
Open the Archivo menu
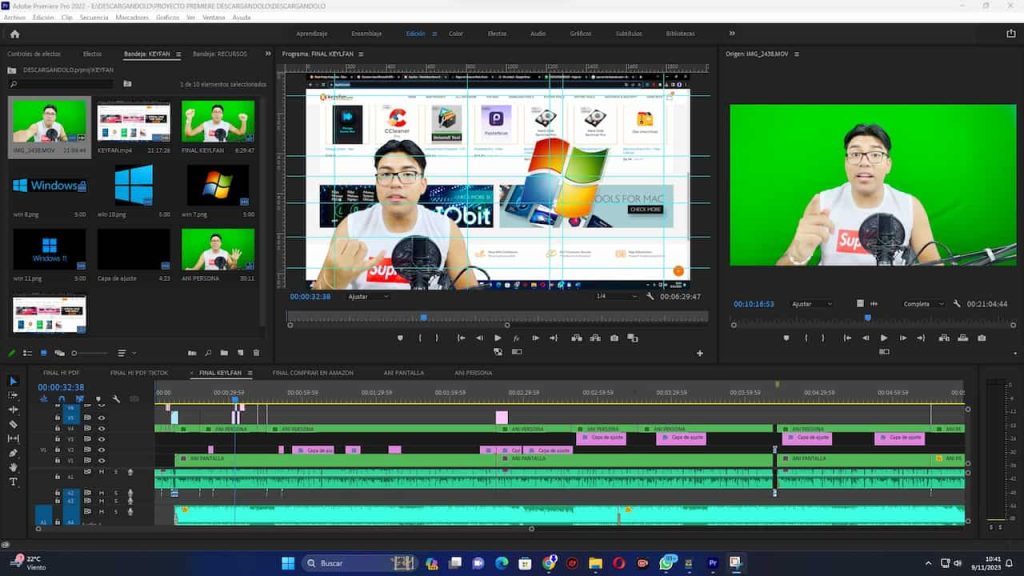14,18
